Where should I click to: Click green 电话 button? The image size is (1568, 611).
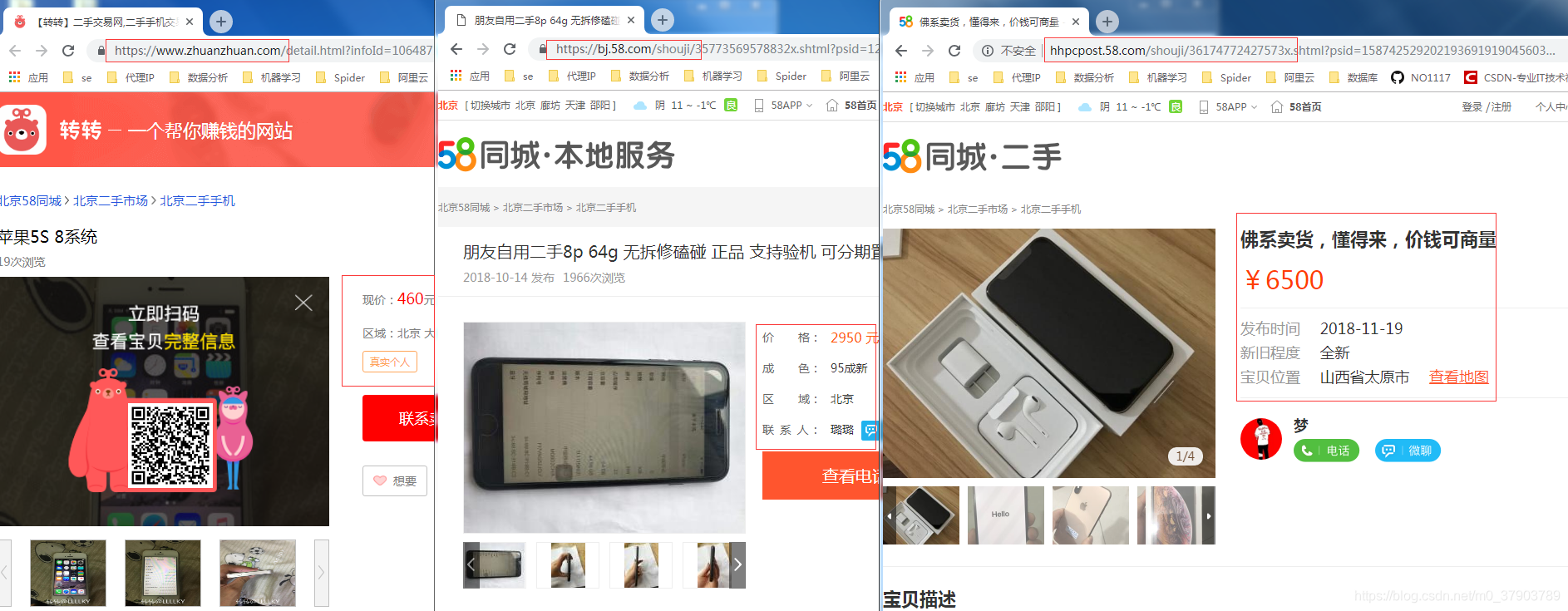1326,451
